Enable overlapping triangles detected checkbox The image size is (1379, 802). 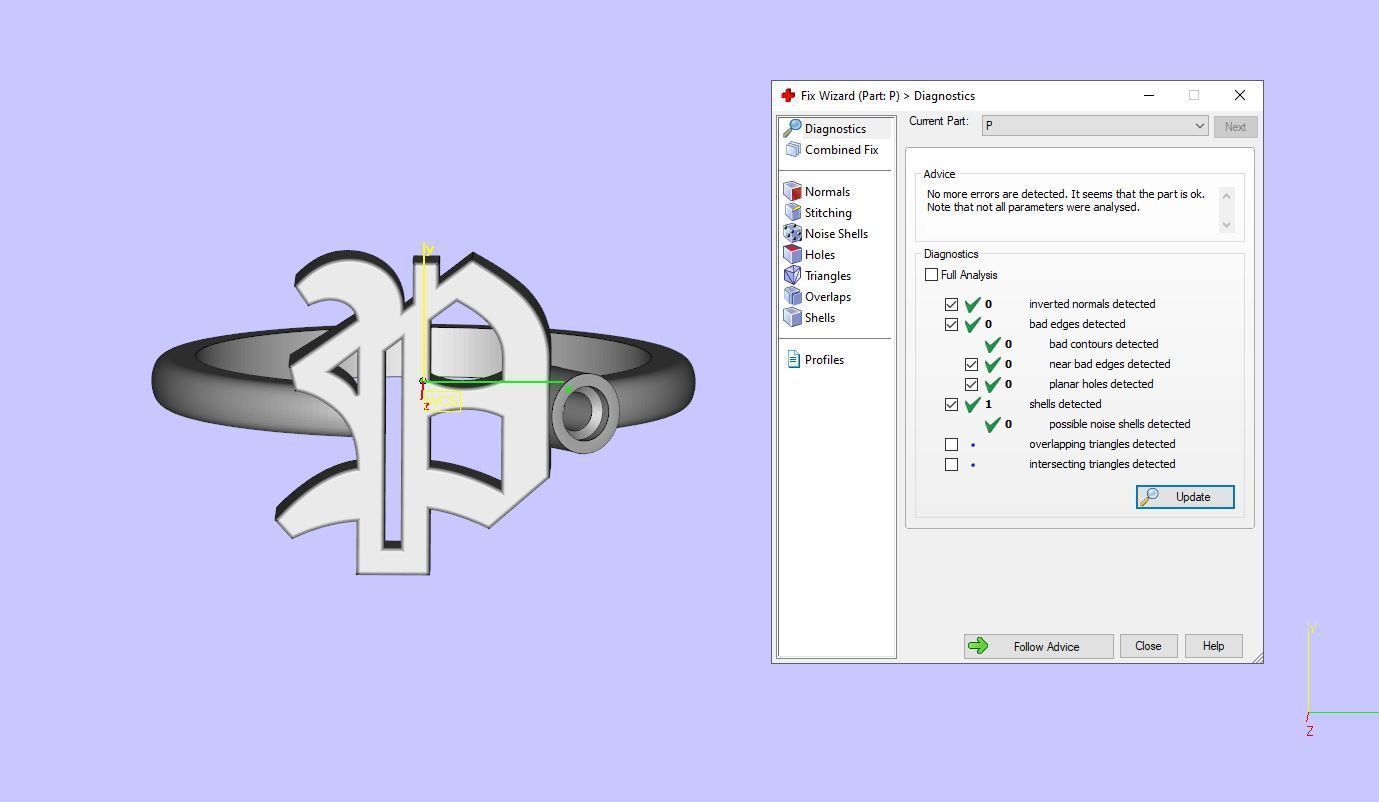pyautogui.click(x=952, y=444)
